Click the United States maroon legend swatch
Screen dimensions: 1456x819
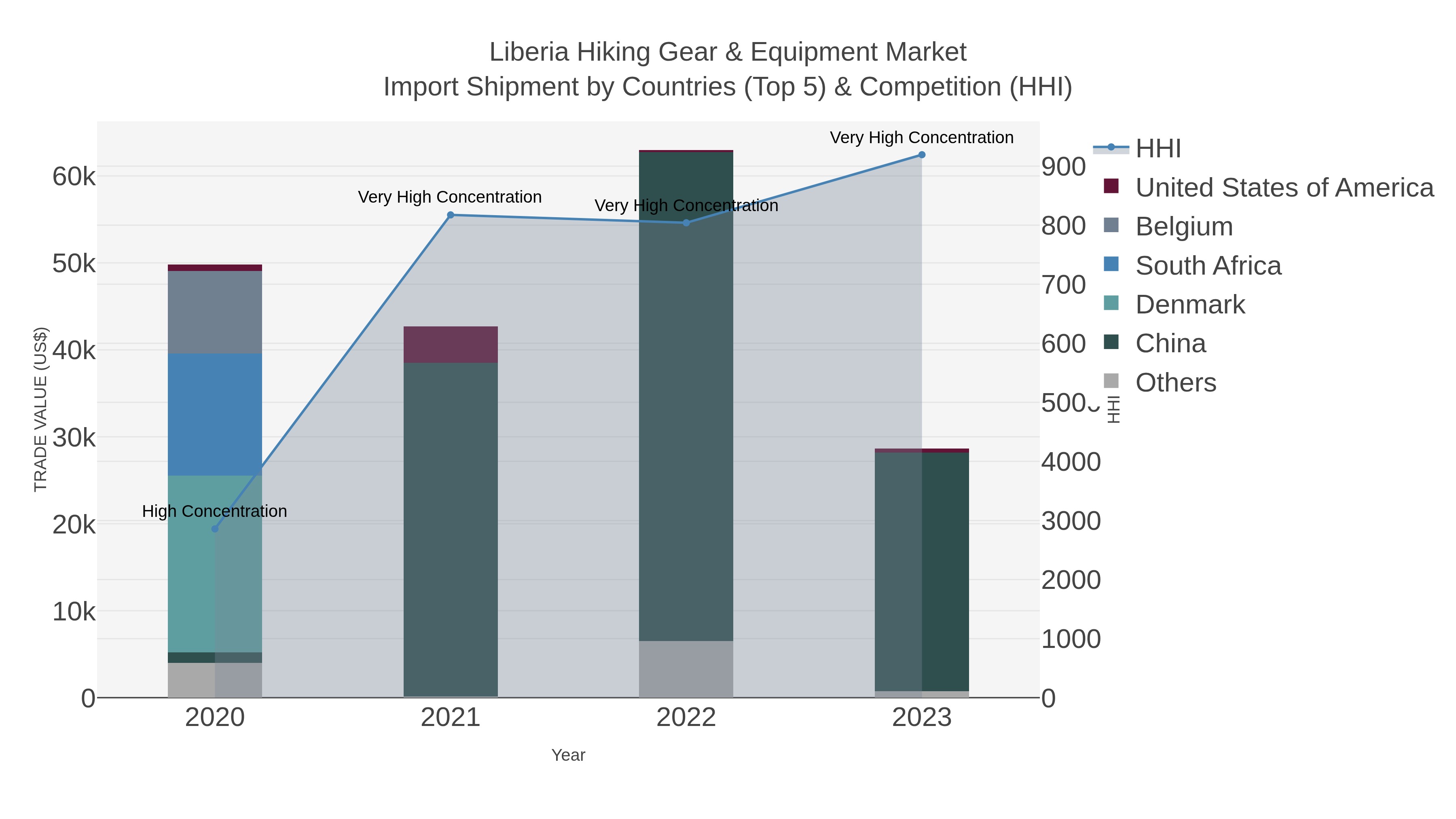click(1111, 186)
